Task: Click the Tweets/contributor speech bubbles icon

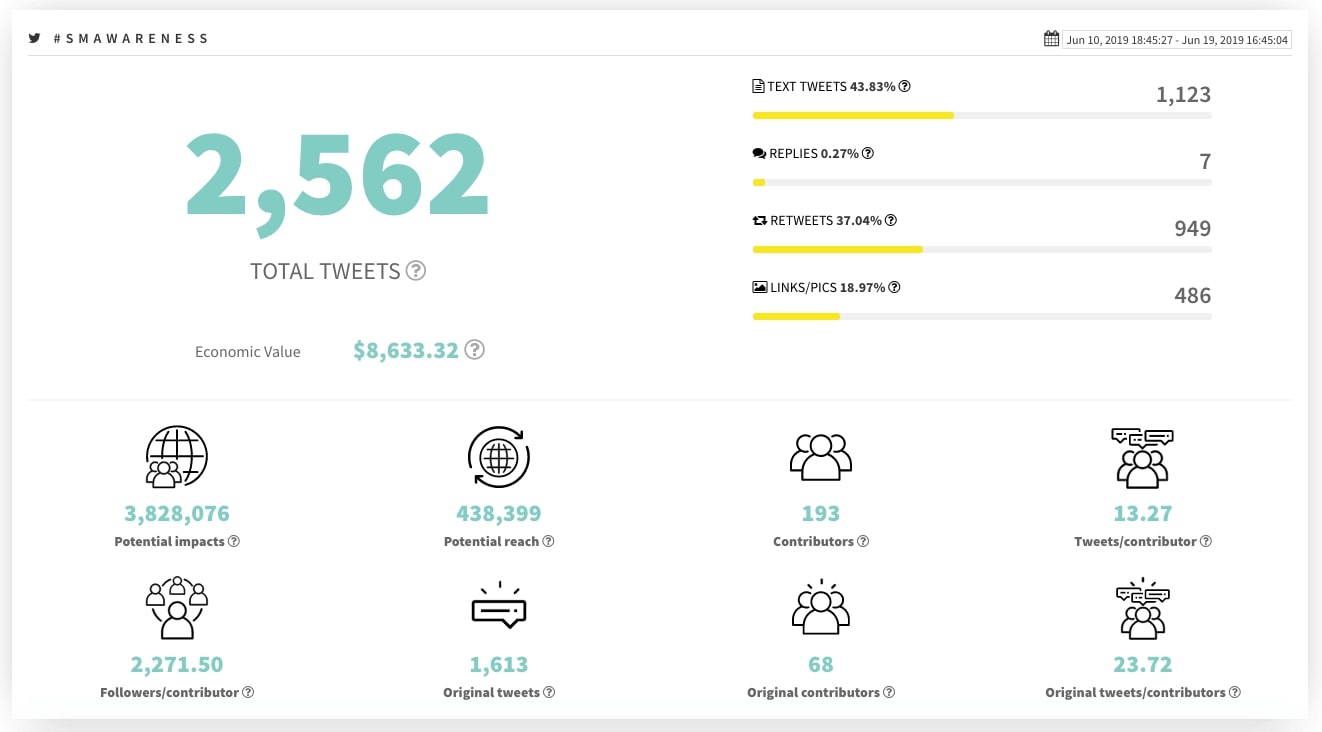Action: pos(1142,457)
